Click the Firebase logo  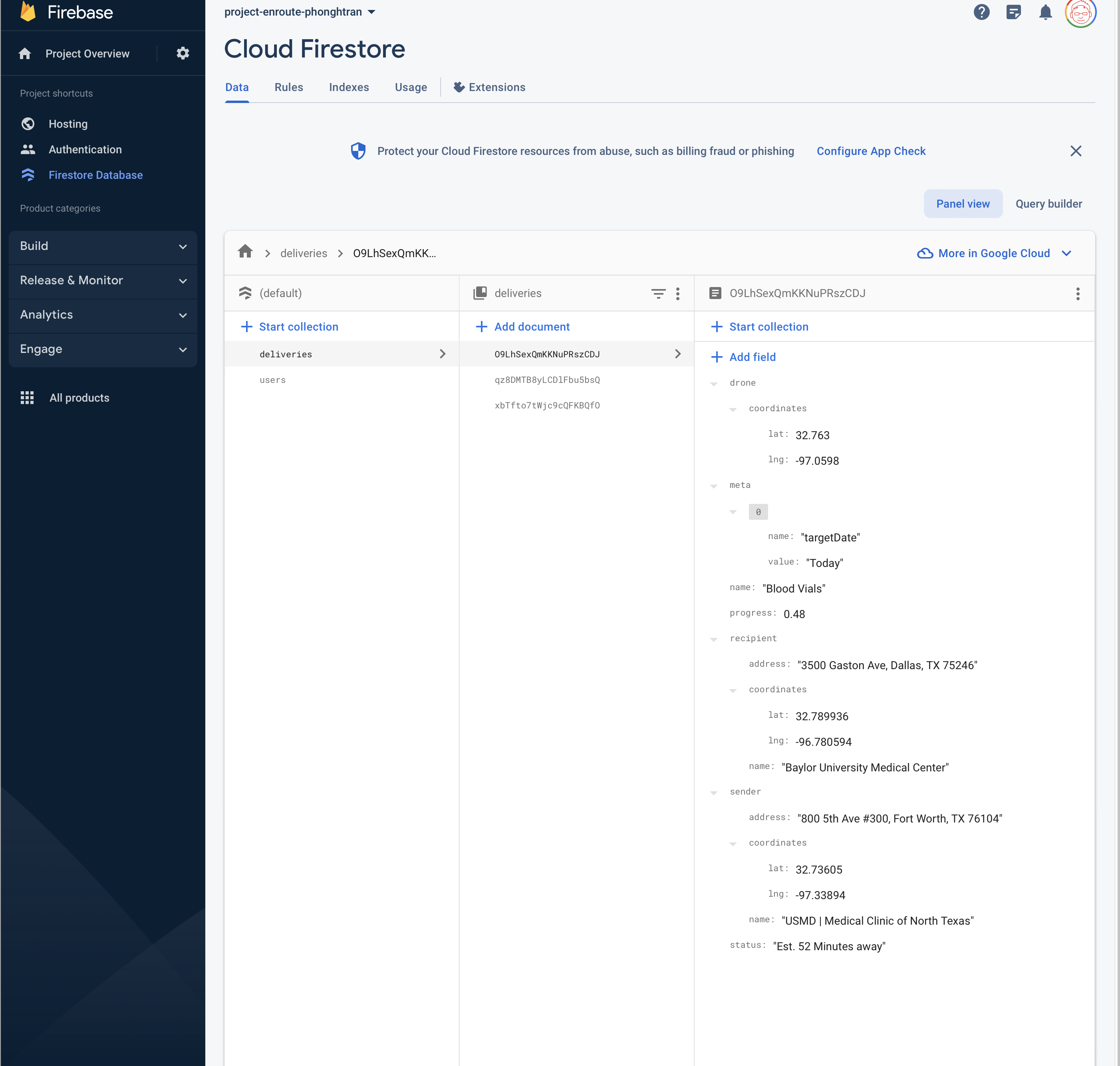point(27,11)
